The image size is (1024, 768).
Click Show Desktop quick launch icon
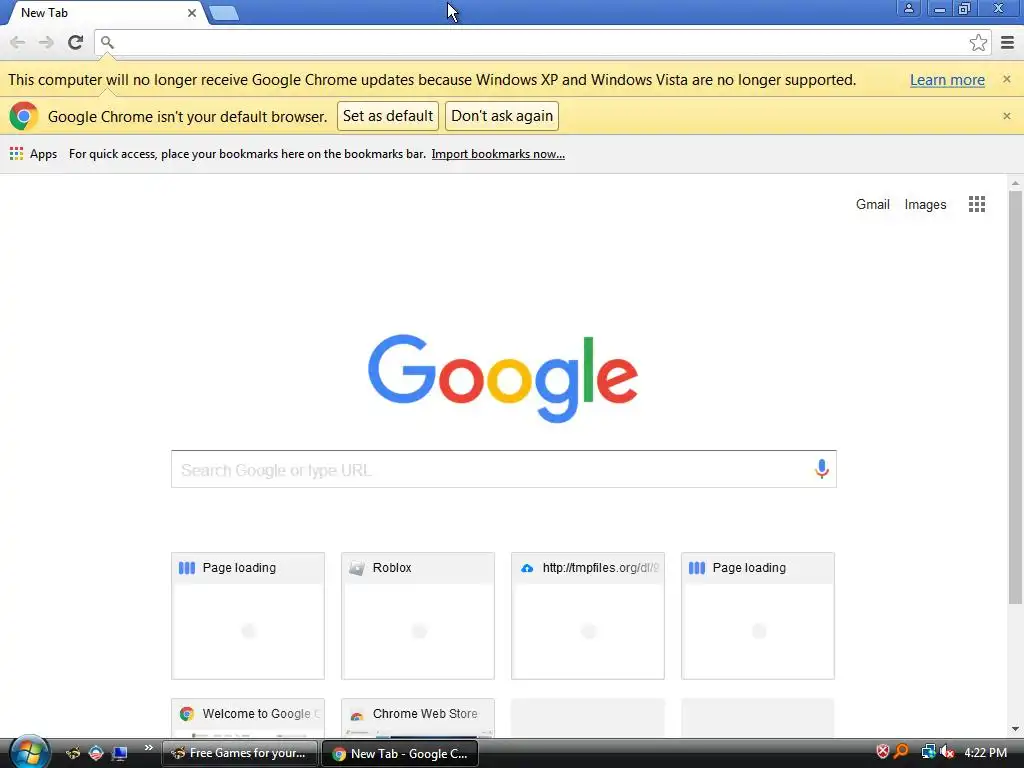point(120,753)
